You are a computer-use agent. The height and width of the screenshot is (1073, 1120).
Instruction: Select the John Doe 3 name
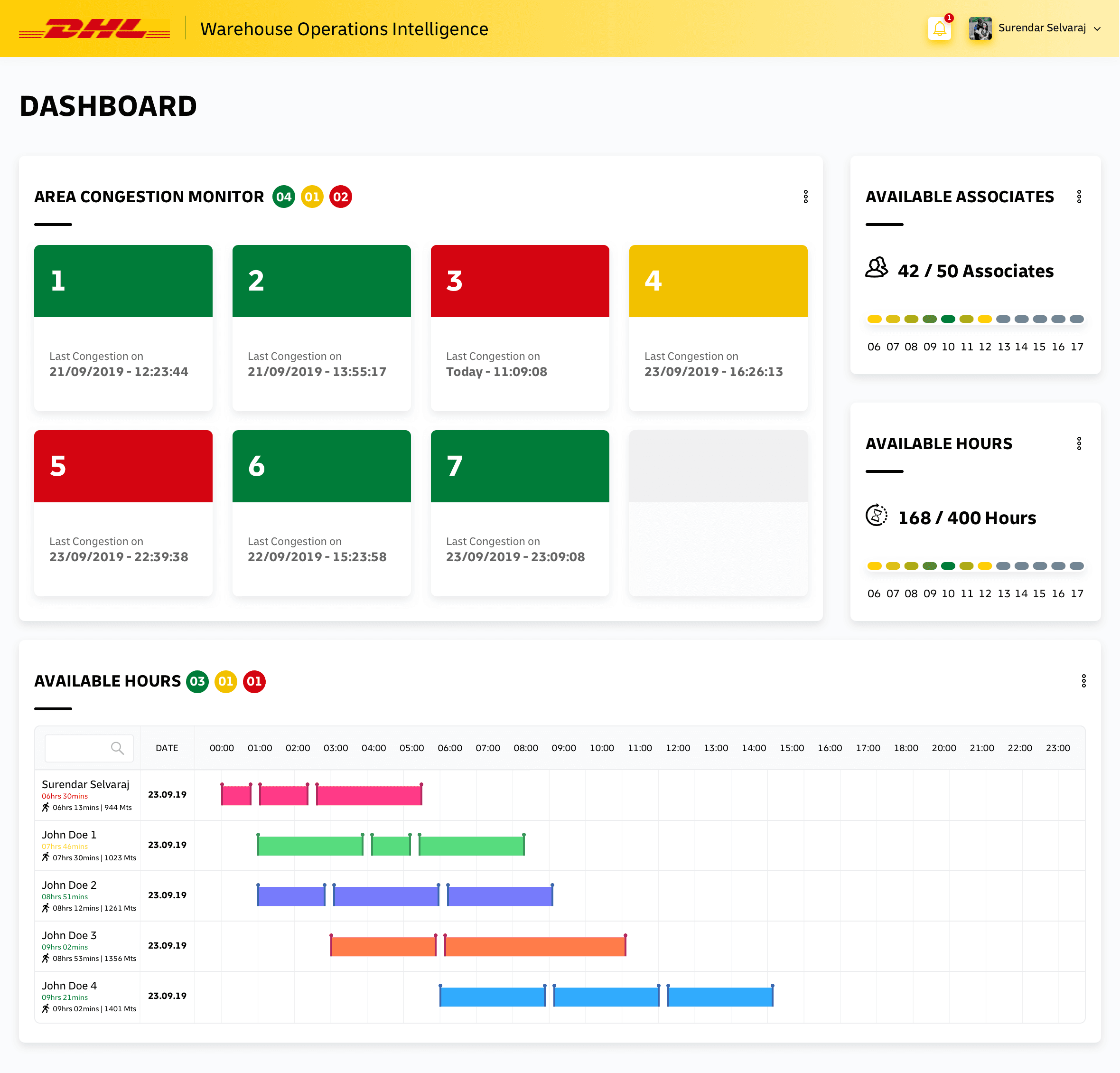pos(69,935)
